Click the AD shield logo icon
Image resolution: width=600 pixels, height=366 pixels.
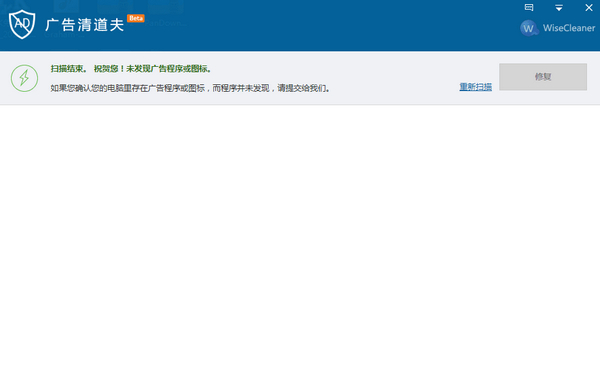click(22, 24)
